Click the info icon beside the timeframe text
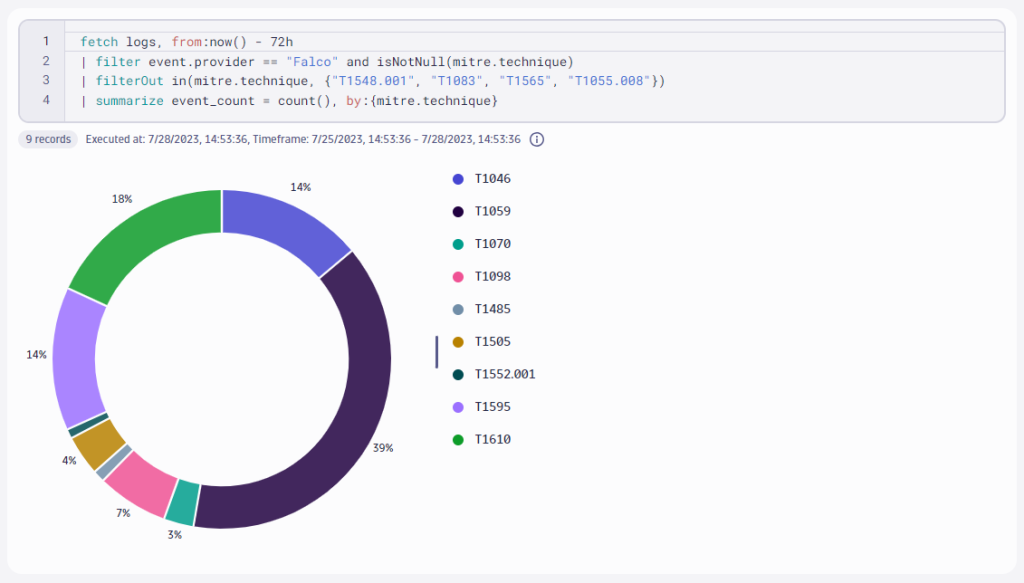 point(537,140)
